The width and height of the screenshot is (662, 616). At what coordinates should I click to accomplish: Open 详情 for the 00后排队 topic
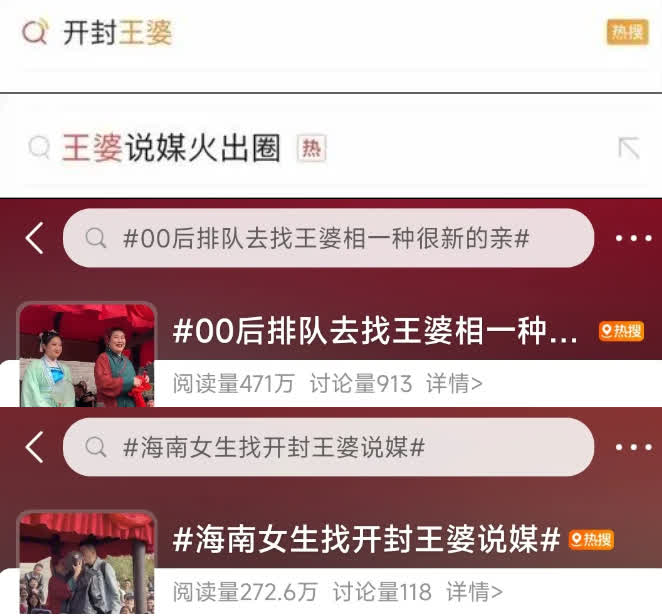click(x=454, y=383)
